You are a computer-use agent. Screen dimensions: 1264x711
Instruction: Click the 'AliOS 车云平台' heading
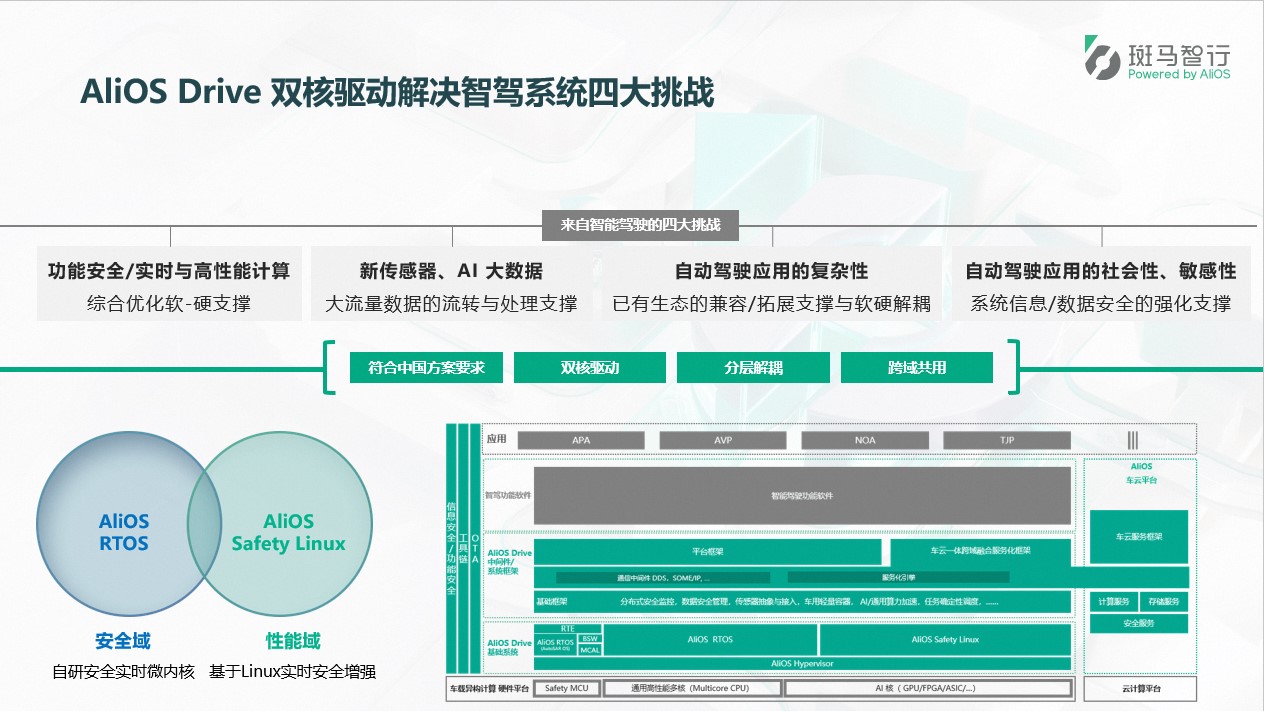1141,473
